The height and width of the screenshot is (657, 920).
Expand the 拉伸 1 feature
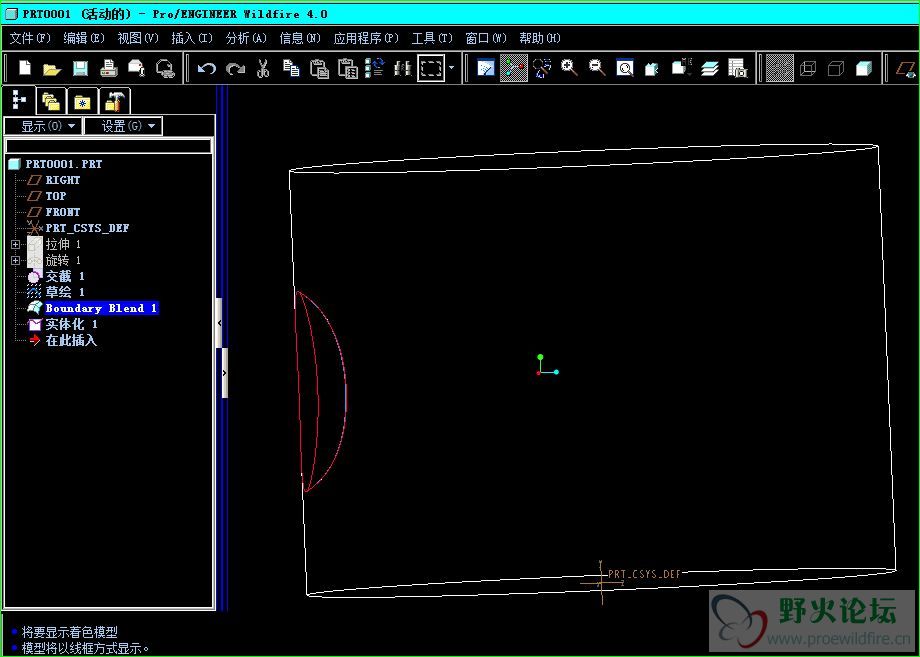pos(15,244)
